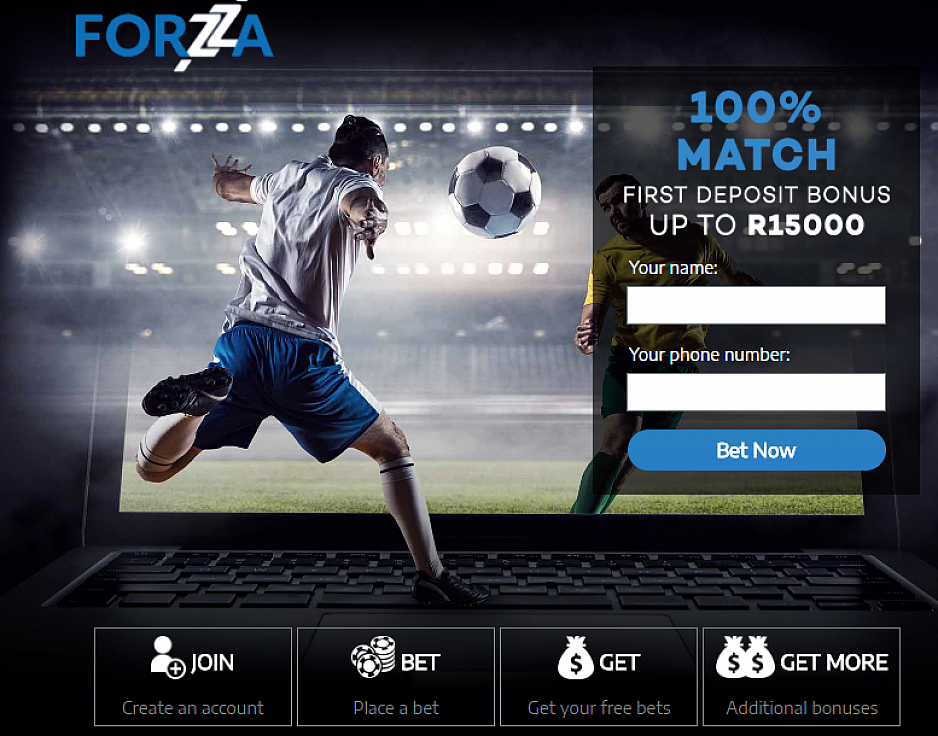The height and width of the screenshot is (736, 938).
Task: Click the single money bag Get icon
Action: point(575,658)
